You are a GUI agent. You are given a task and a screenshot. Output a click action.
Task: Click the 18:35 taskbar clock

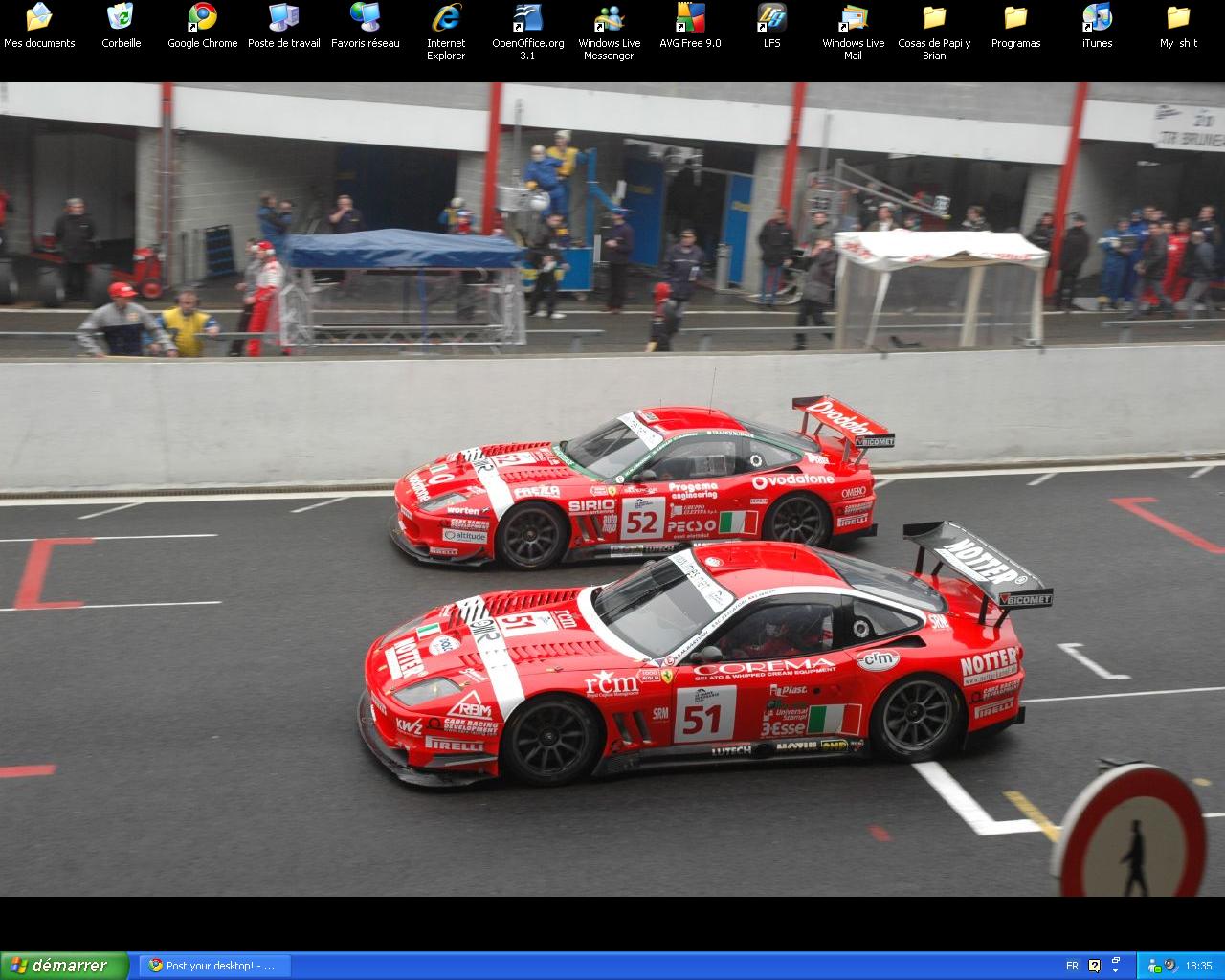[x=1198, y=966]
